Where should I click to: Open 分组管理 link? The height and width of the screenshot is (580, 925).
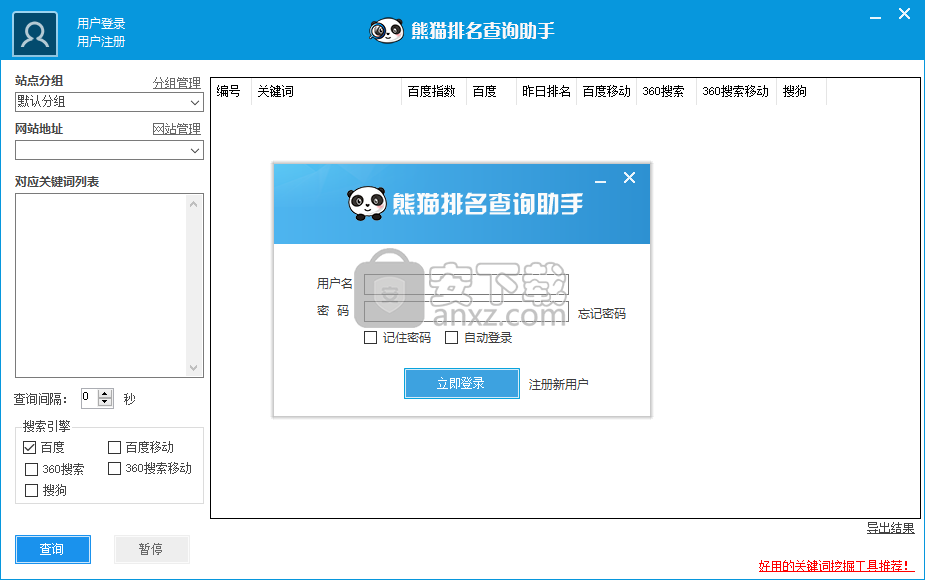coord(176,83)
